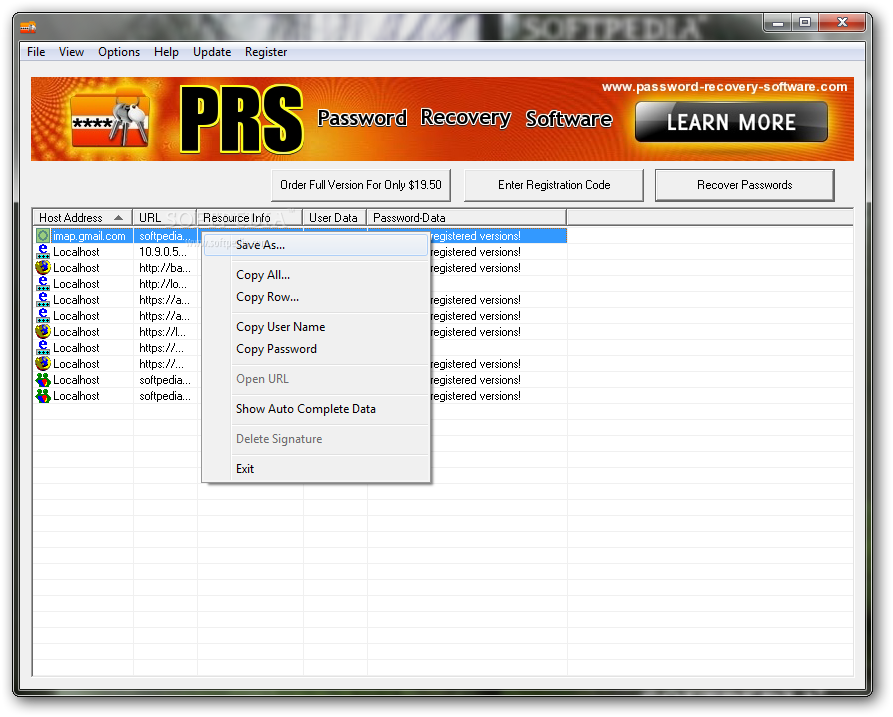Screen dimensions: 893x717
Task: Click the LEARN MORE banner button
Action: coord(731,122)
